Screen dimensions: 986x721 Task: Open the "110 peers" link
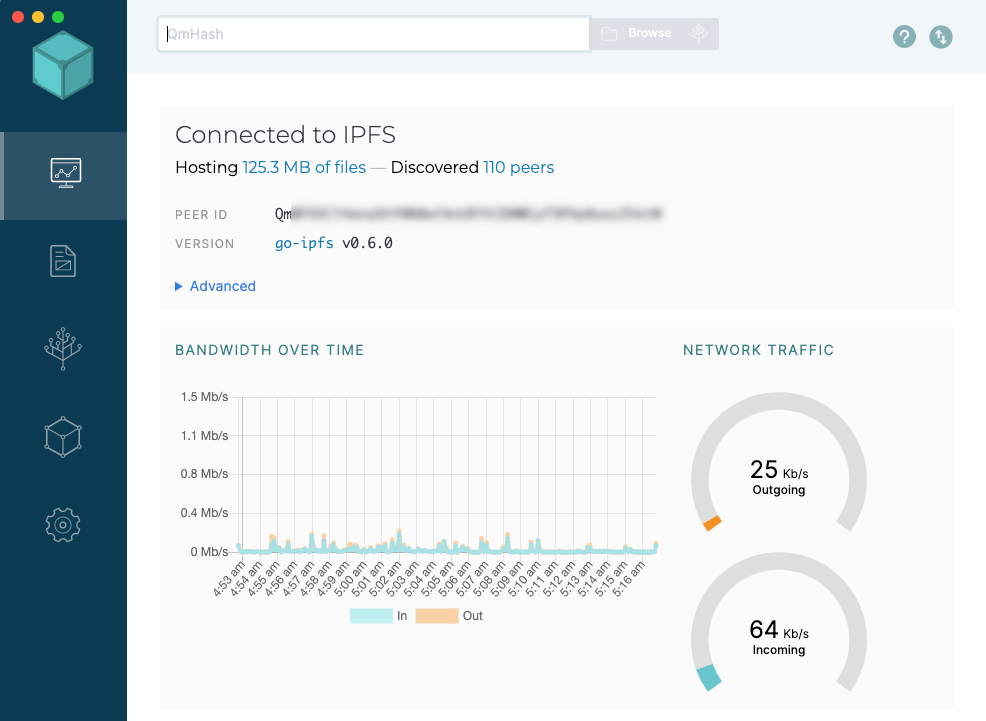[x=518, y=167]
